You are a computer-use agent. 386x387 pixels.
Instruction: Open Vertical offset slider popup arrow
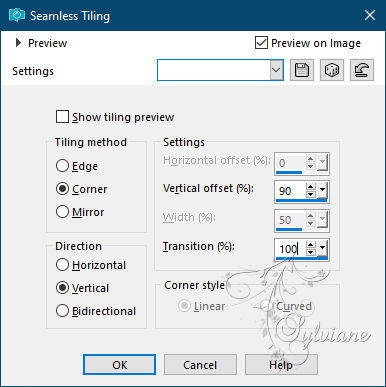click(322, 190)
